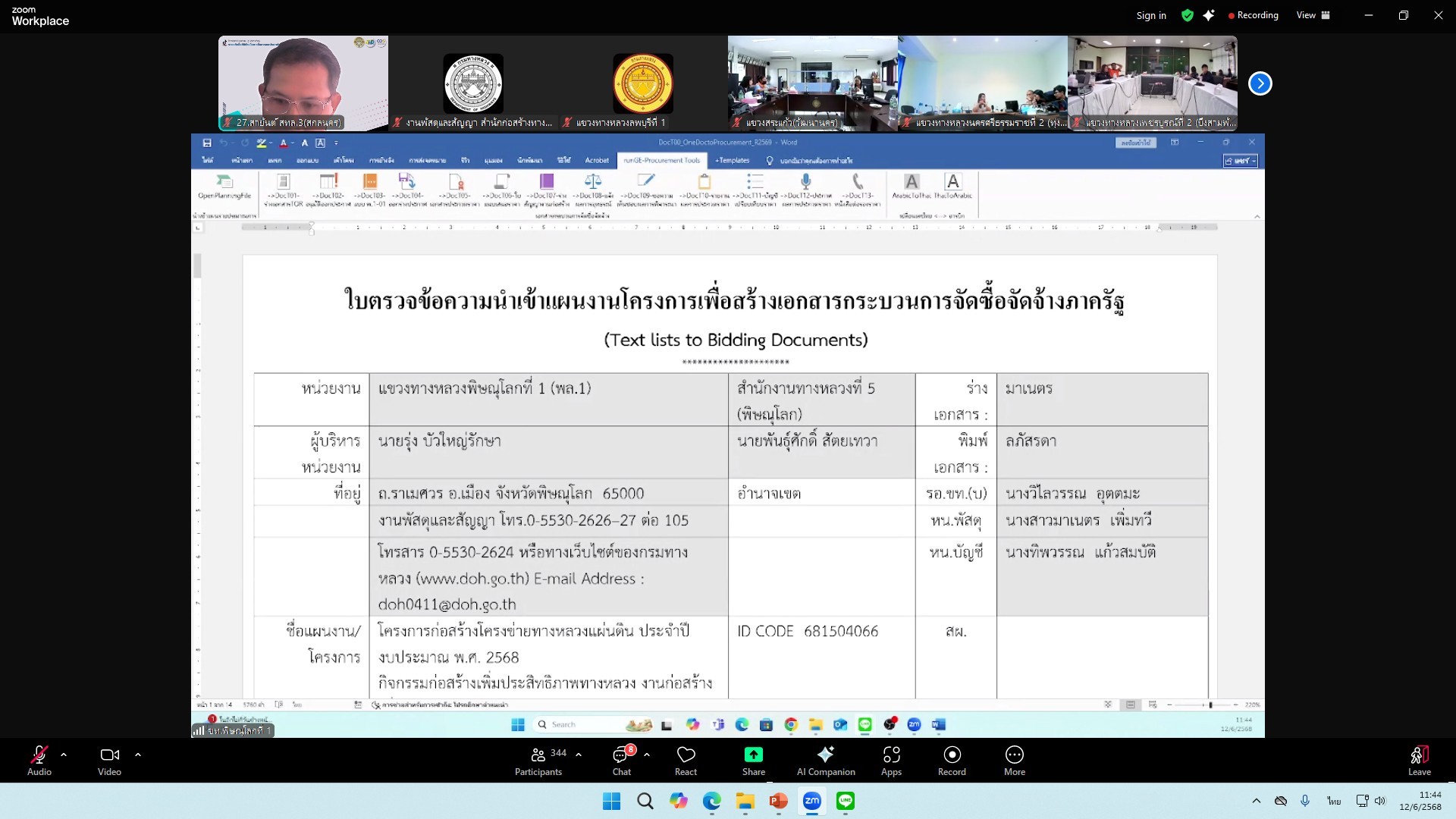Open LINE from the Windows taskbar
The width and height of the screenshot is (1456, 819).
[845, 801]
